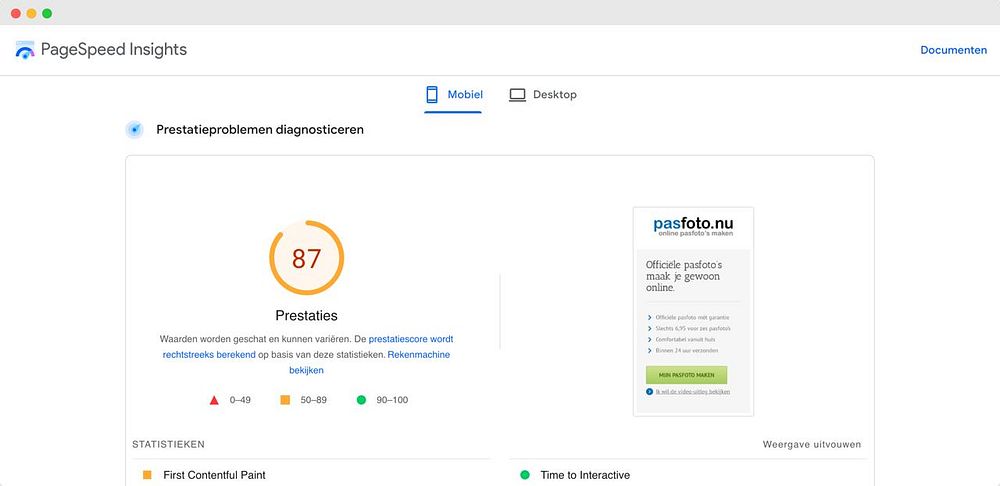Open 'prestatiescore wordt rechtstreeks berekend' link
This screenshot has width=1000, height=486.
308,347
